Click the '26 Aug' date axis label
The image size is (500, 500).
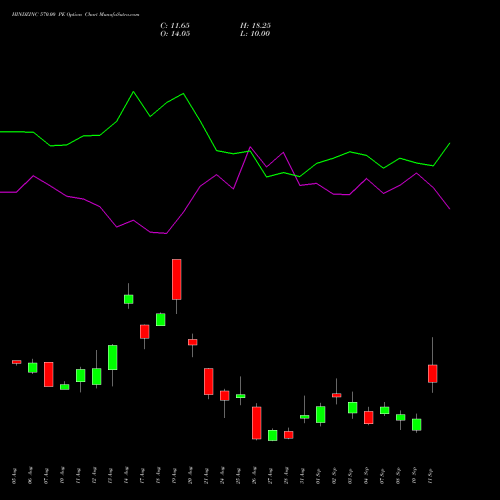tap(254, 476)
